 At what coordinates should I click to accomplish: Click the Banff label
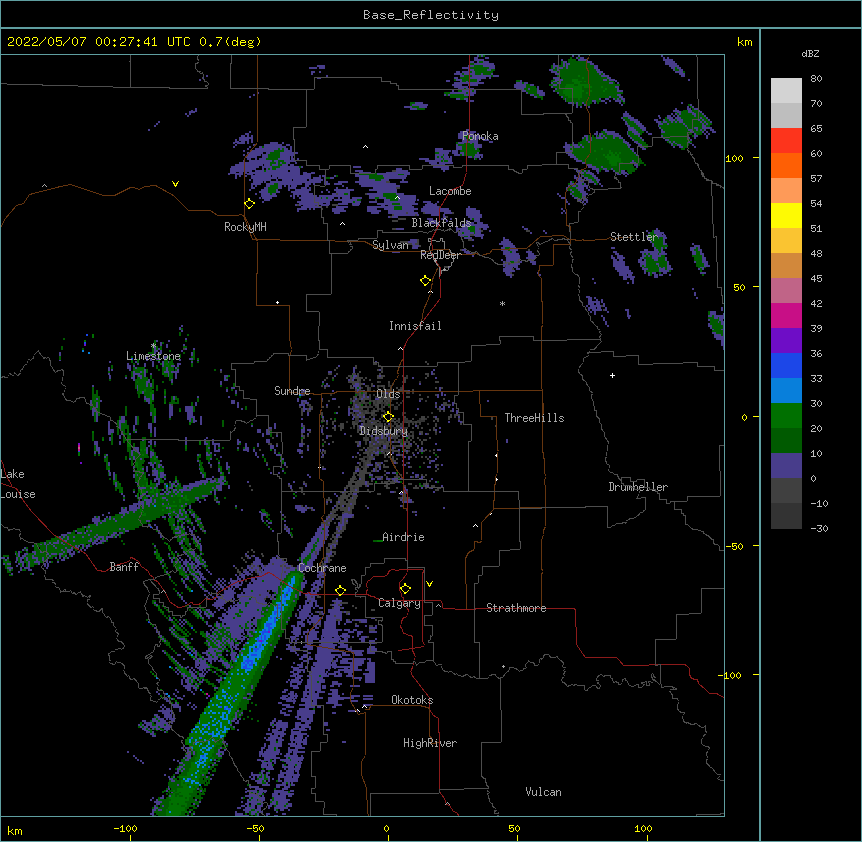124,567
